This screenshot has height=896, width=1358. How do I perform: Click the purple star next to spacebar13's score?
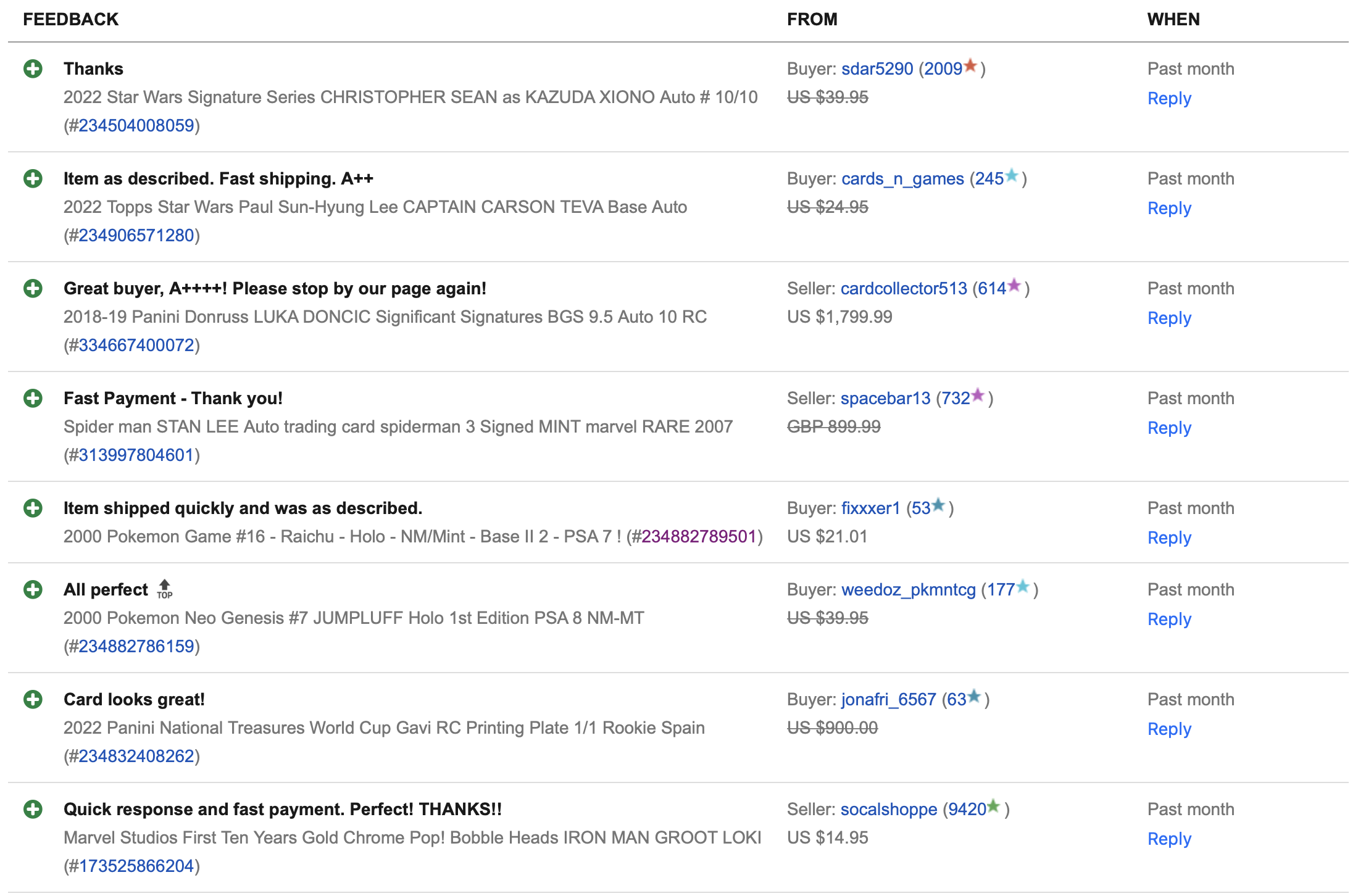(978, 395)
